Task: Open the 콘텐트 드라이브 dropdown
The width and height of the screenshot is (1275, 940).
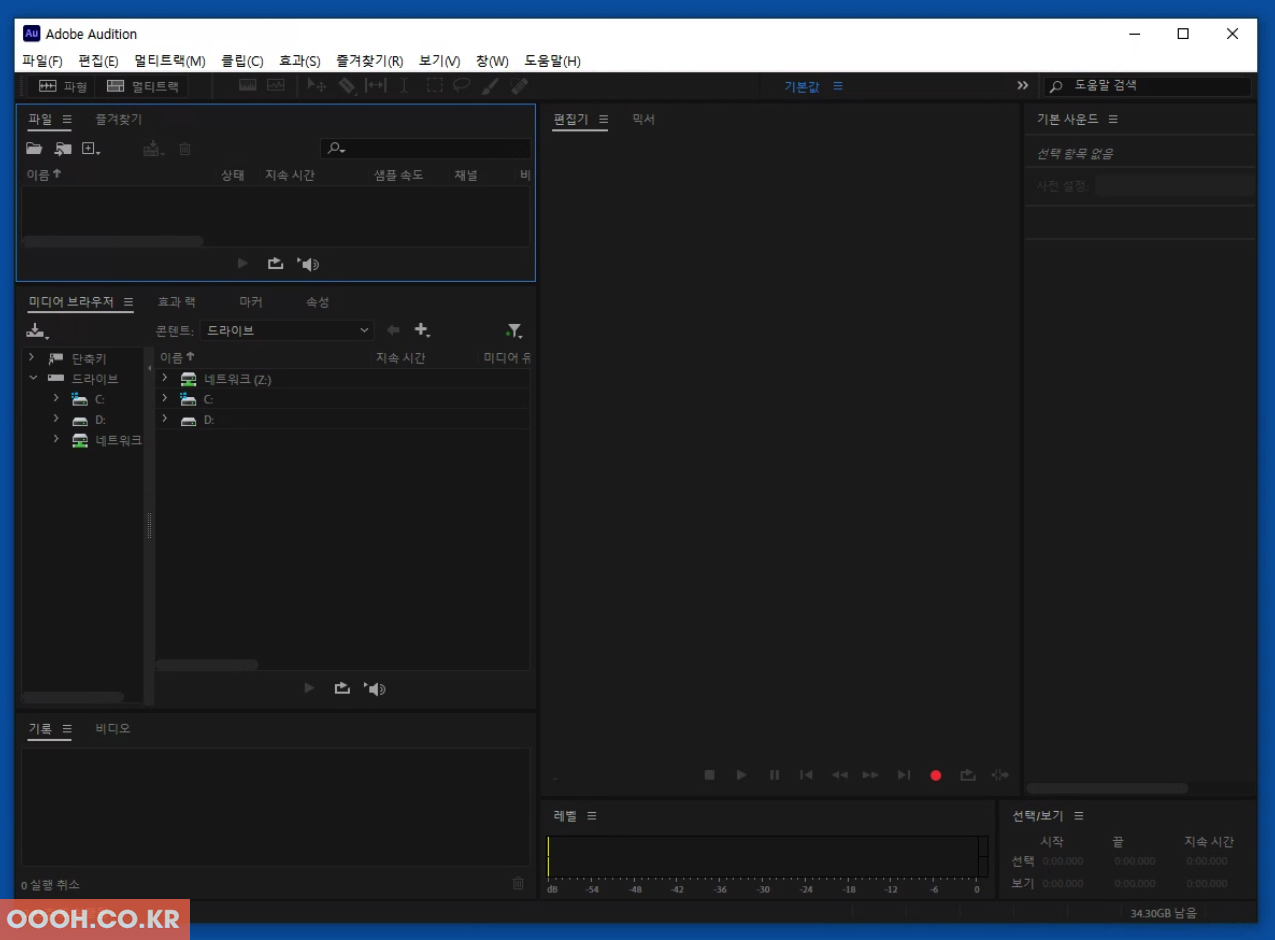Action: pyautogui.click(x=287, y=330)
